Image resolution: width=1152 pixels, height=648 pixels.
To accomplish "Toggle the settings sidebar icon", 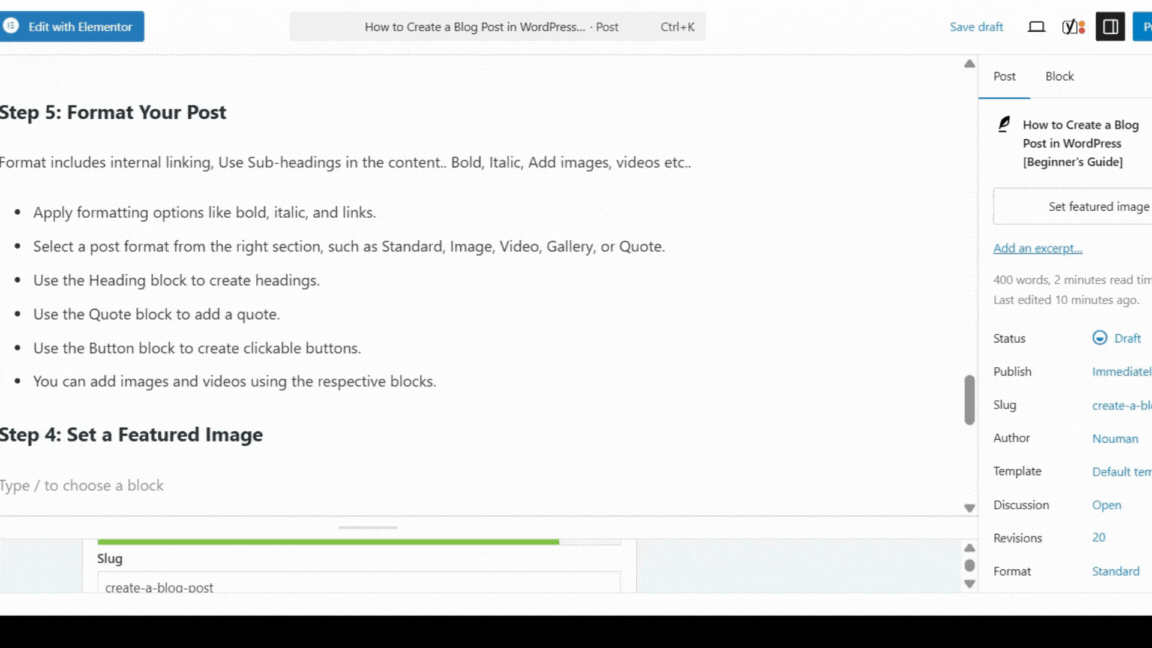I will point(1110,26).
